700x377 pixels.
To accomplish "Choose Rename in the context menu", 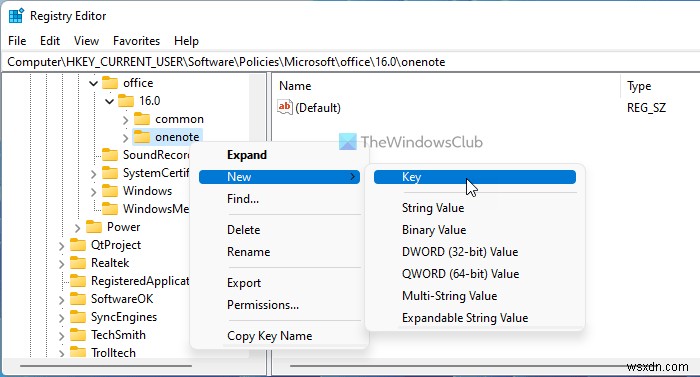I will point(279,252).
